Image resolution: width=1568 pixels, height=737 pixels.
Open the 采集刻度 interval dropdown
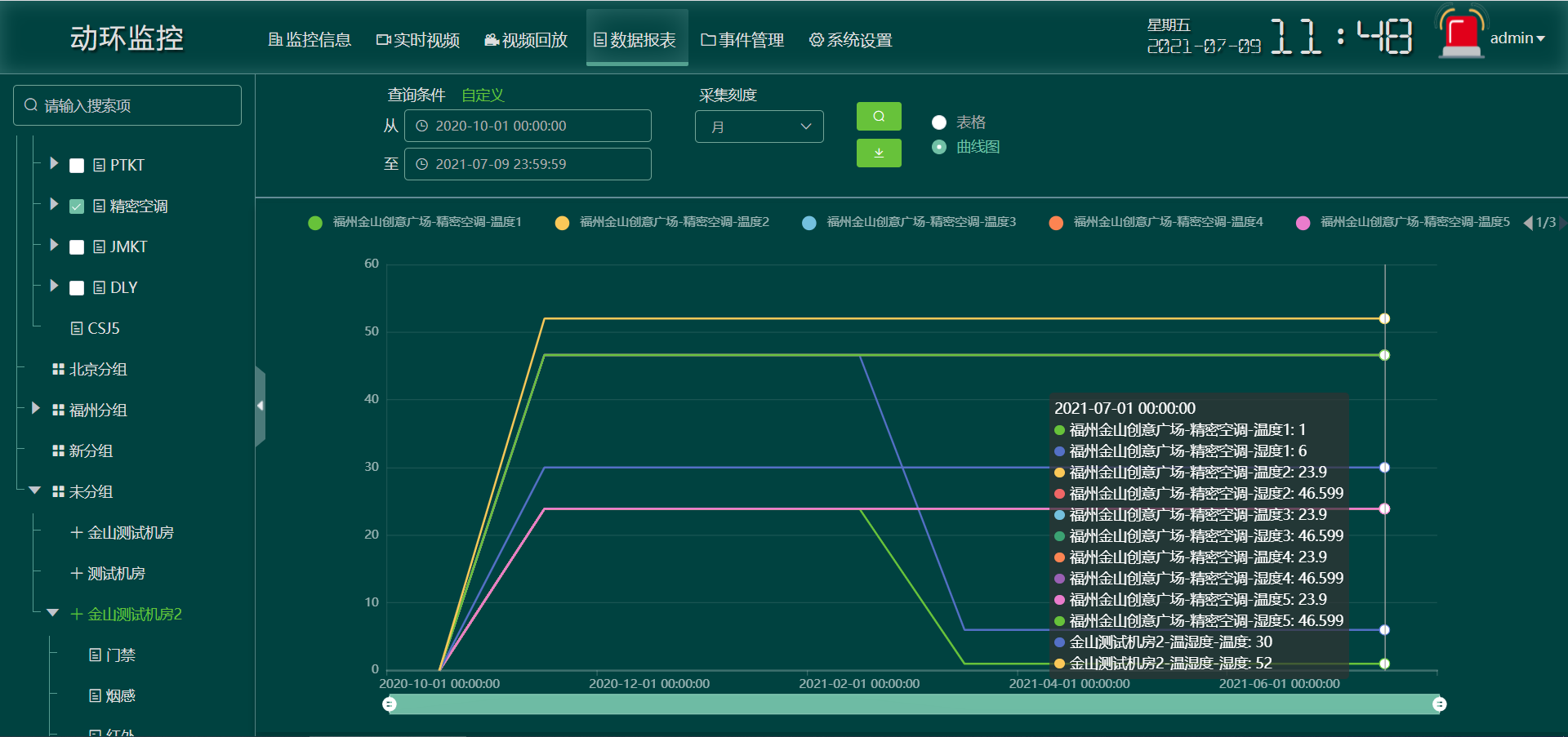759,127
